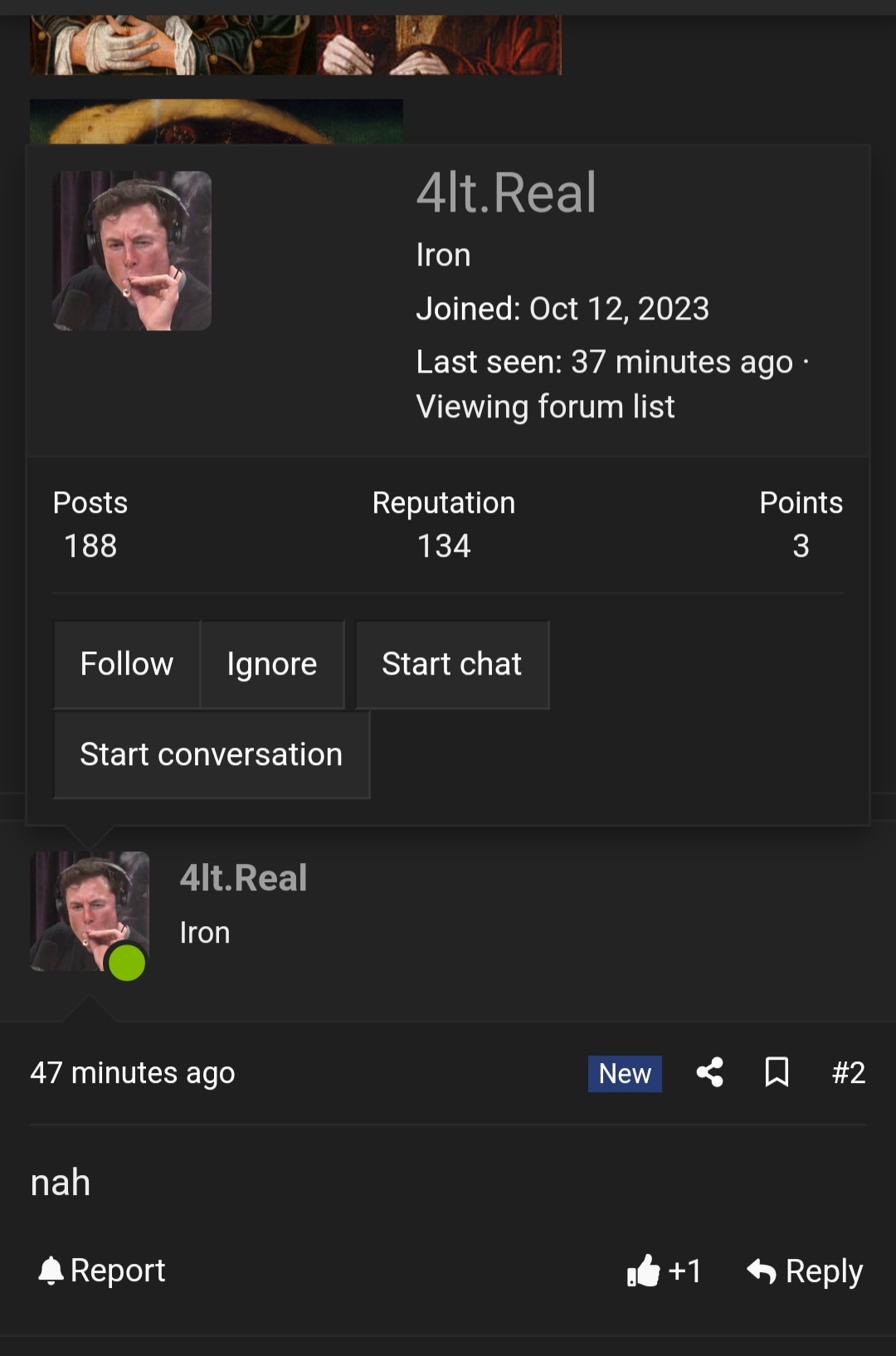This screenshot has height=1356, width=896.
Task: Select the Iron rank label
Action: (x=443, y=255)
